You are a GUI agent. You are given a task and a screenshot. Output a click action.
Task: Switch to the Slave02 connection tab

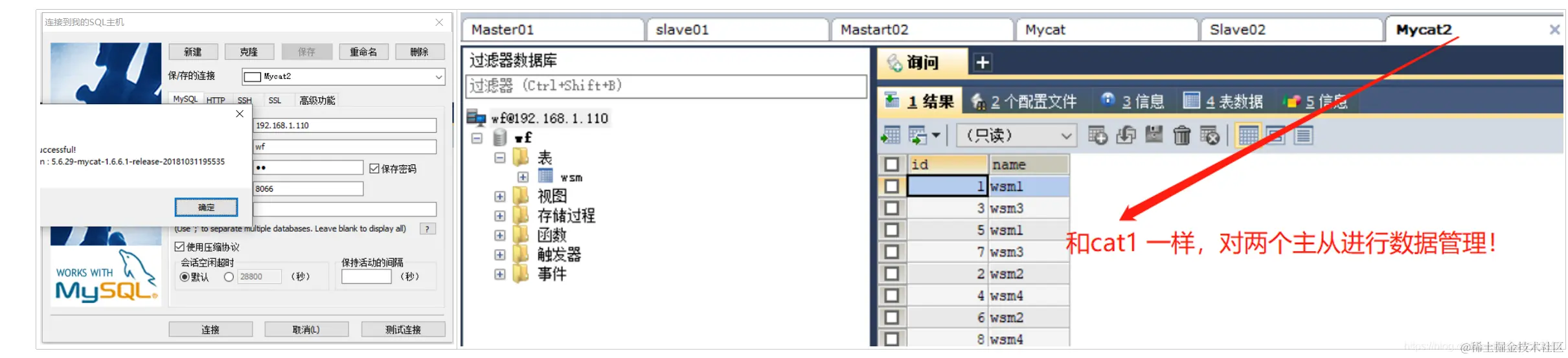tap(1291, 30)
